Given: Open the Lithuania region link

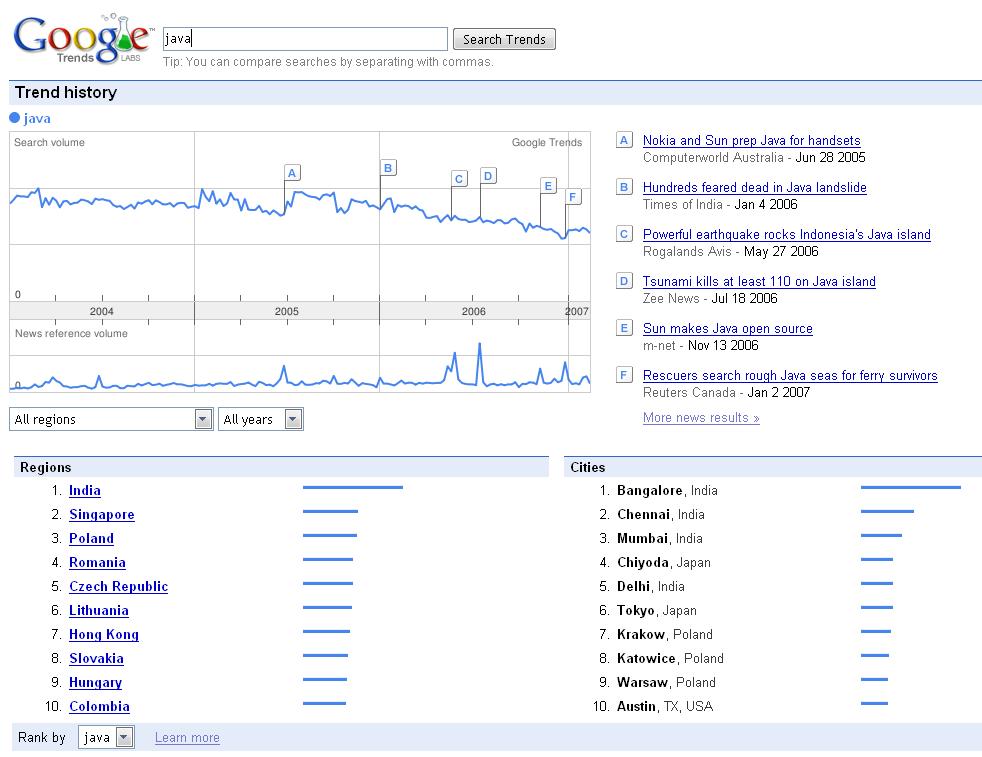Looking at the screenshot, I should [x=99, y=610].
